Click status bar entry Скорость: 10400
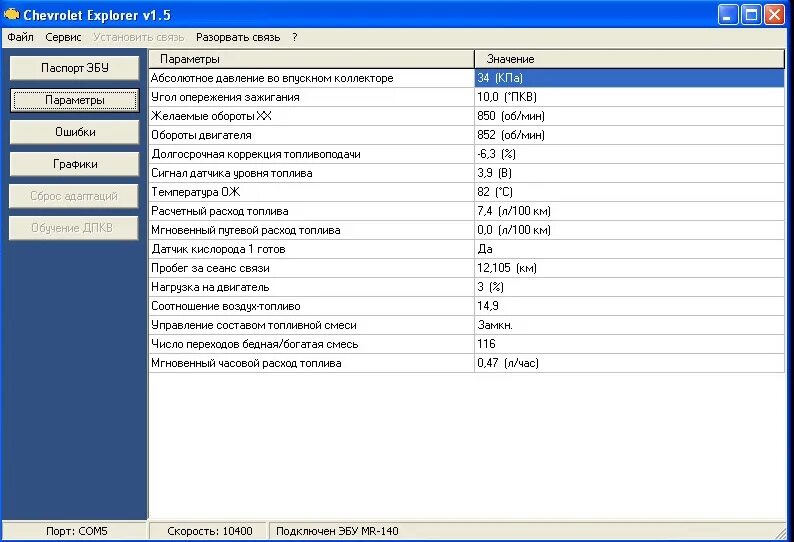 (x=210, y=531)
